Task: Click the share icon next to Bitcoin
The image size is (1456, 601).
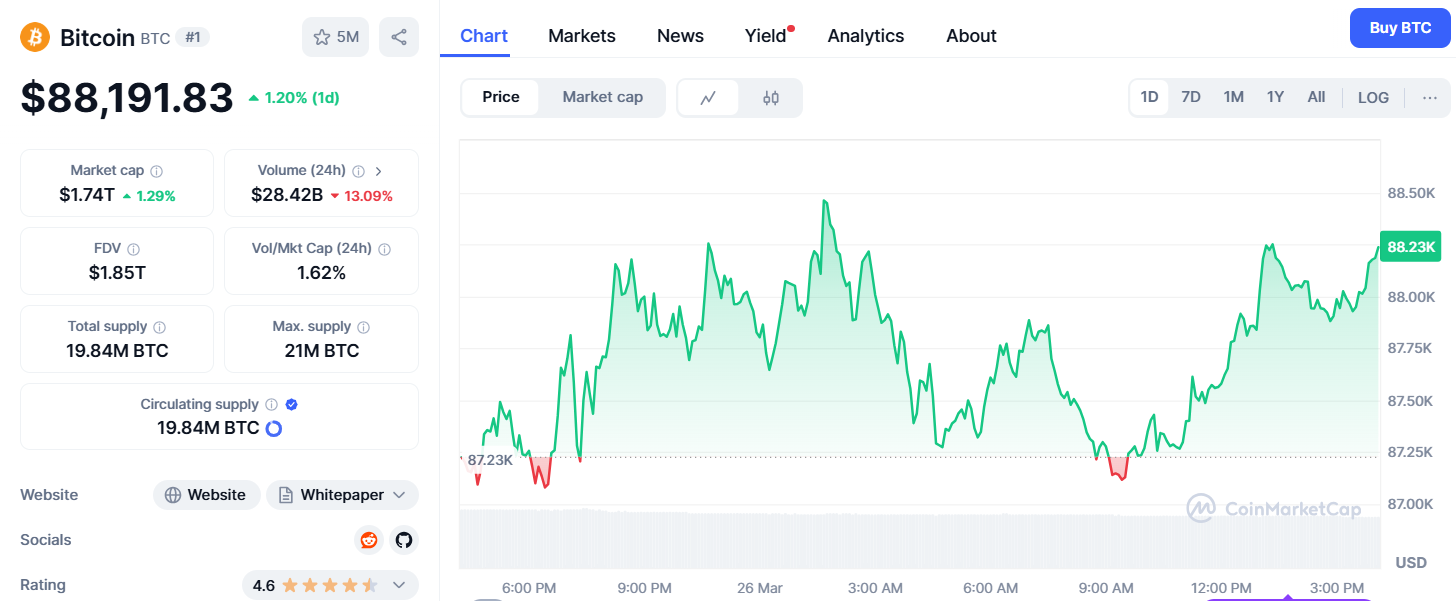Action: click(399, 37)
